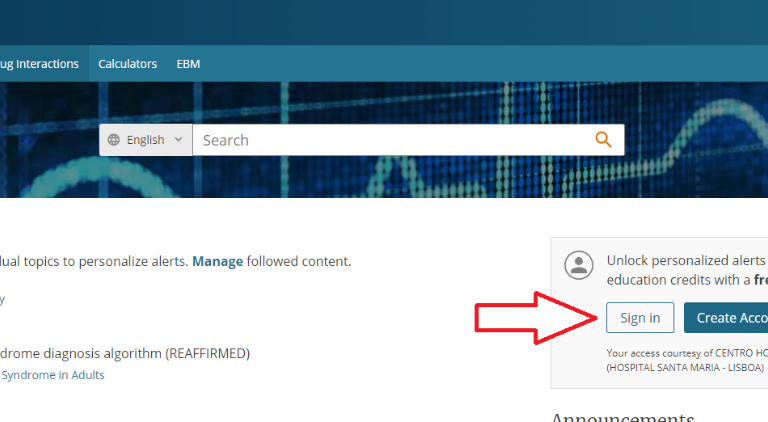The height and width of the screenshot is (422, 768).
Task: Click the HOSPITAL SANTA MARIA - LISBOA text
Action: click(x=685, y=368)
